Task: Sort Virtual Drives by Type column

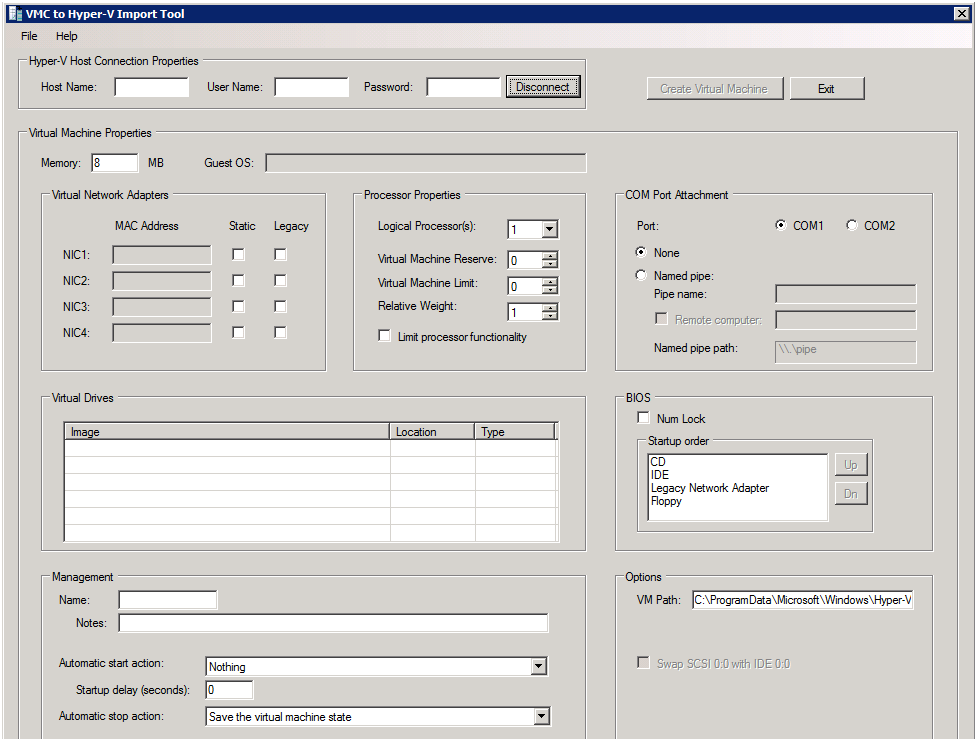Action: 515,432
